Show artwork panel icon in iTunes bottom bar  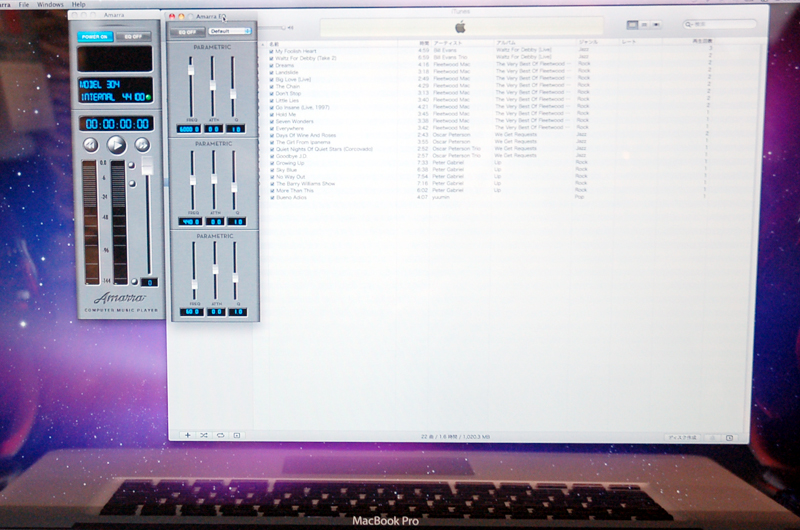pos(237,436)
